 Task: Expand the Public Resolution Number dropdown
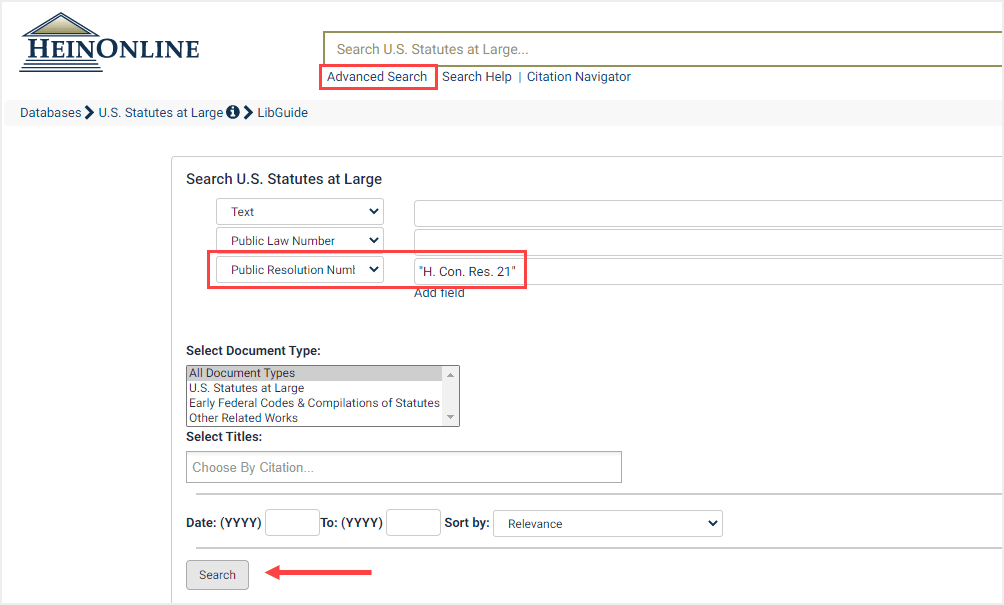pyautogui.click(x=300, y=270)
